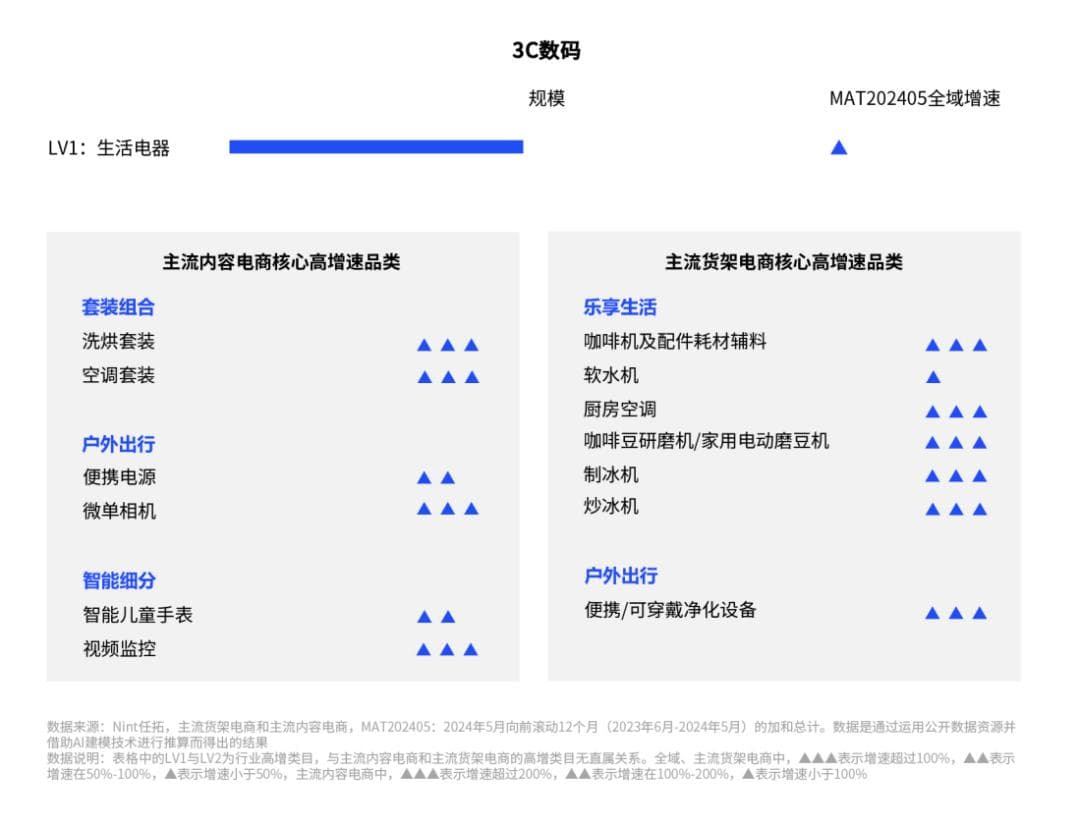Click the single triangle beside 软水机
This screenshot has height=826, width=1080.
pyautogui.click(x=933, y=377)
